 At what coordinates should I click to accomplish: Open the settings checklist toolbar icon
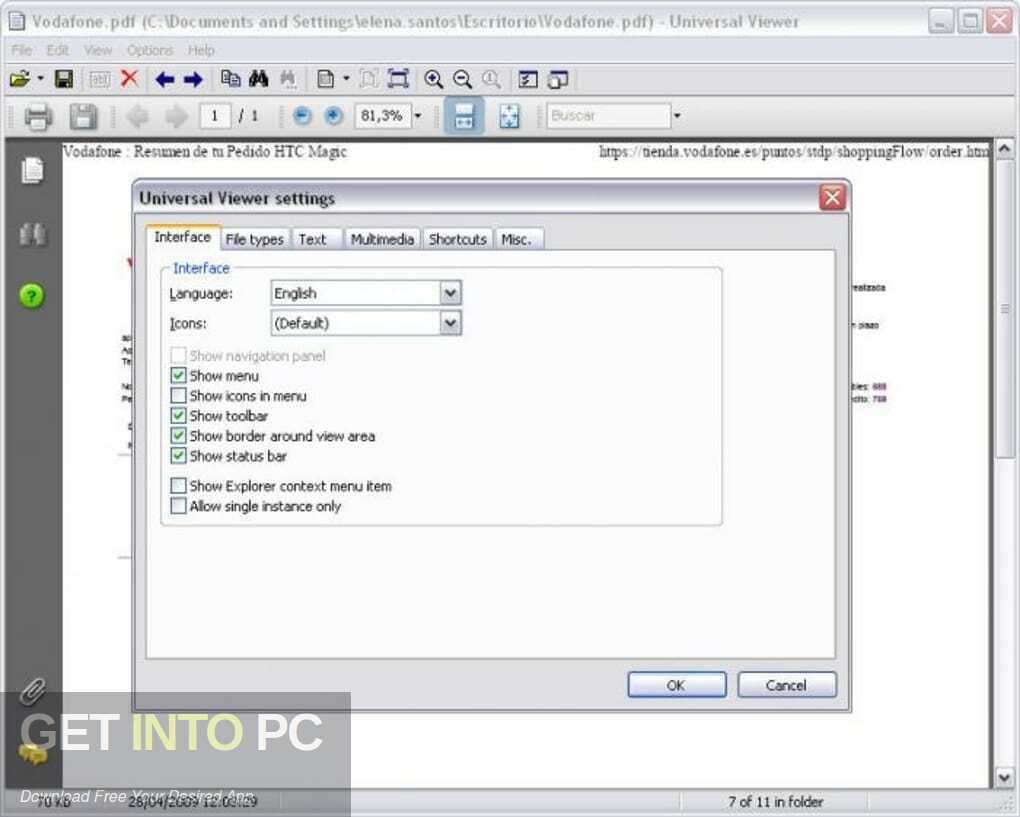pyautogui.click(x=528, y=79)
